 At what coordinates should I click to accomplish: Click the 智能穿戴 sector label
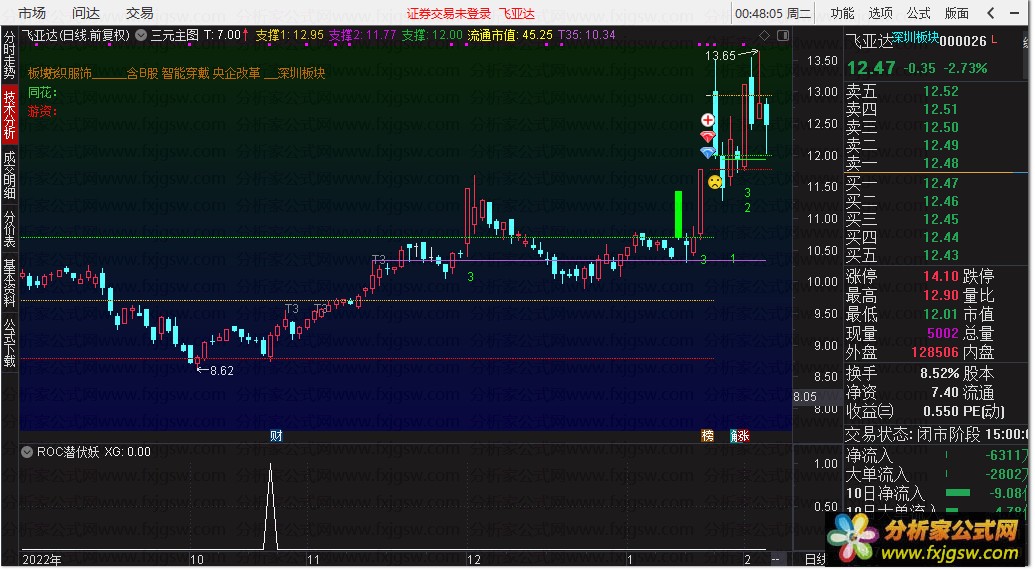[185, 74]
